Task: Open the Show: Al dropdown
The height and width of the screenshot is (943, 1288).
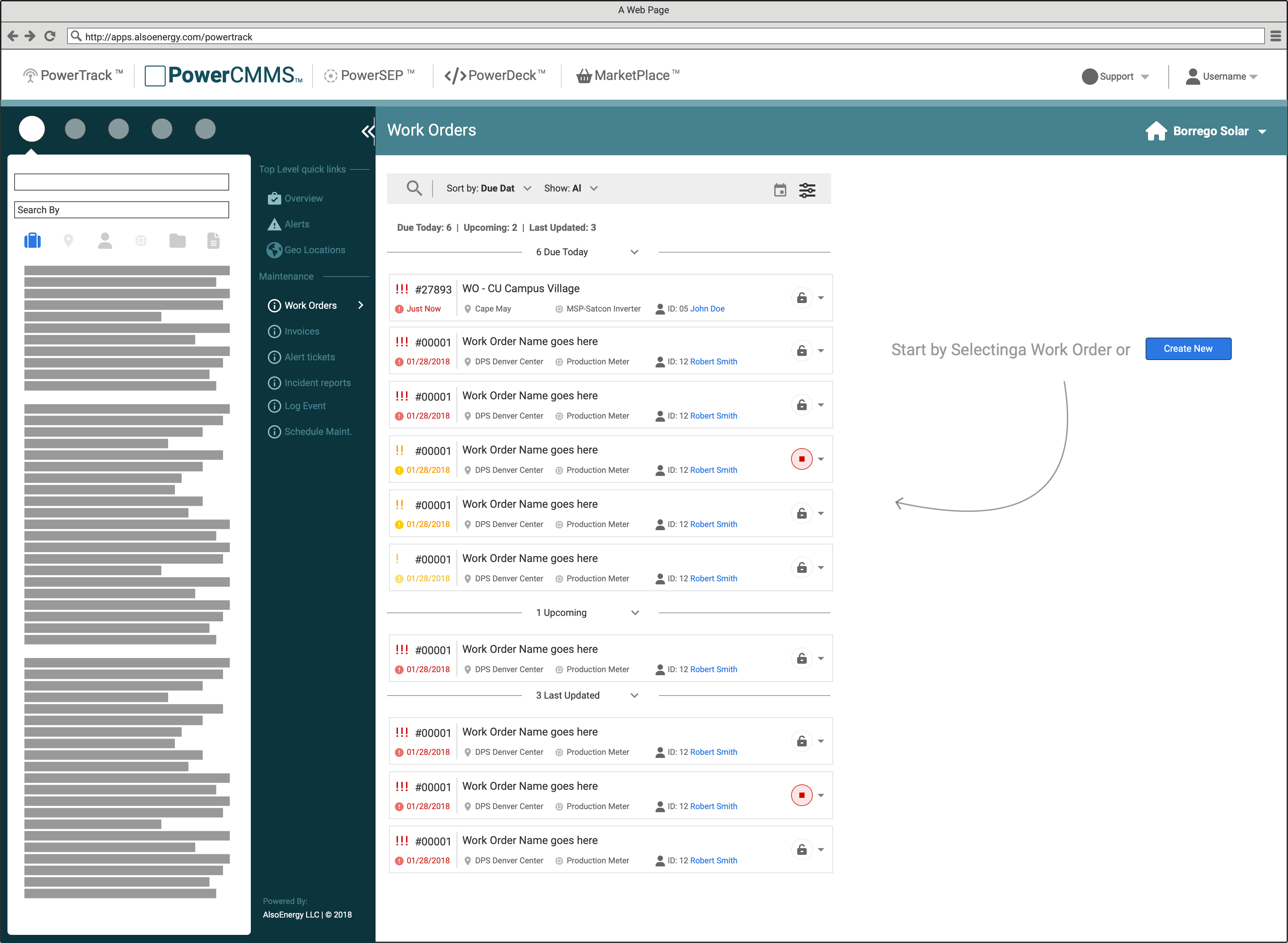Action: click(x=593, y=188)
